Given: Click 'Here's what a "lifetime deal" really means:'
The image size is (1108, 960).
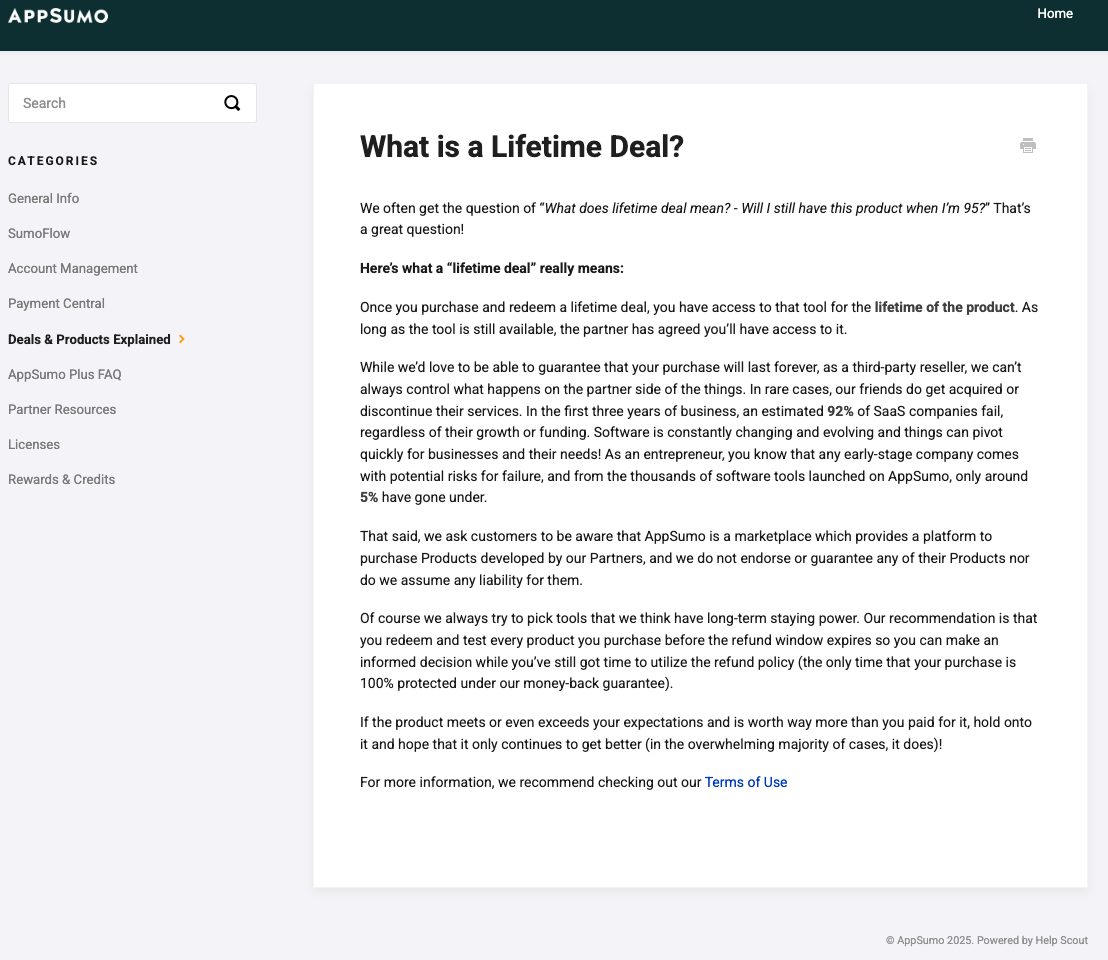Looking at the screenshot, I should coord(492,268).
